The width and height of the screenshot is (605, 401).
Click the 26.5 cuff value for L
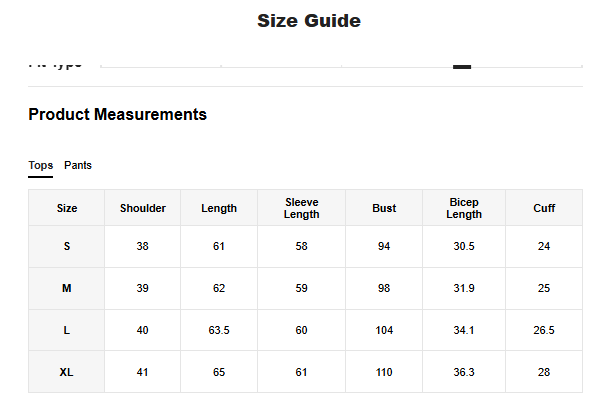[x=544, y=330]
